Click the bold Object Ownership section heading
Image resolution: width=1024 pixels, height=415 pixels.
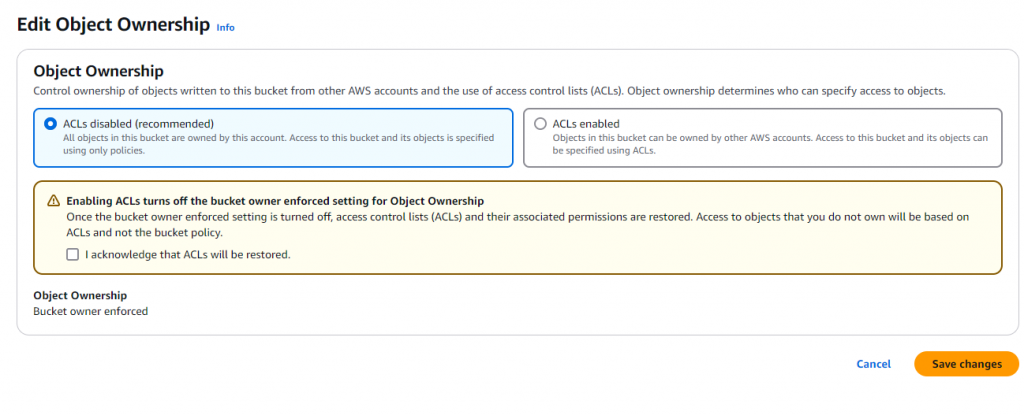[x=99, y=72]
